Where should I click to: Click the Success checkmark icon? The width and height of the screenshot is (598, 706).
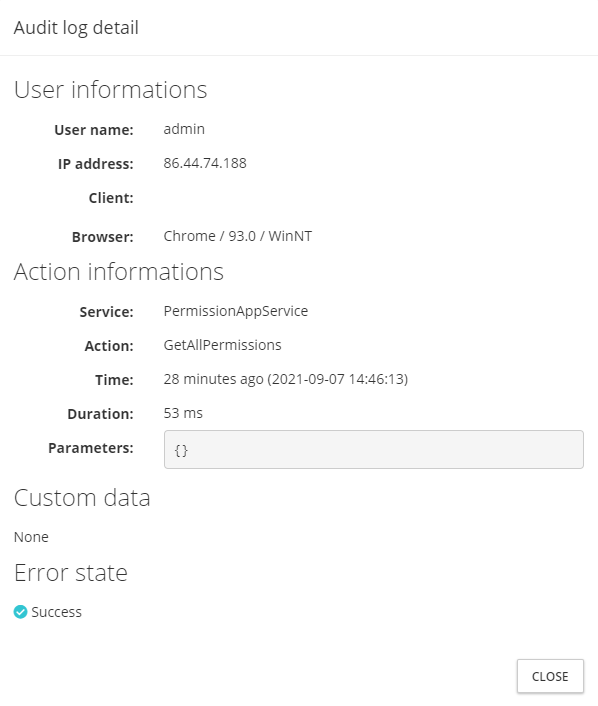pos(20,612)
